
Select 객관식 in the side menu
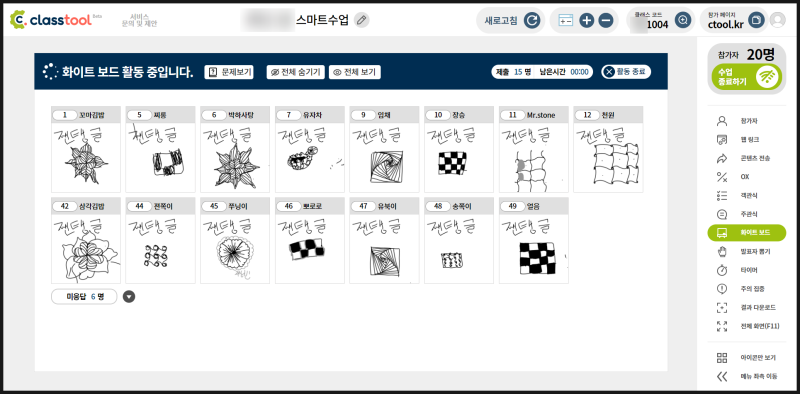tap(747, 195)
